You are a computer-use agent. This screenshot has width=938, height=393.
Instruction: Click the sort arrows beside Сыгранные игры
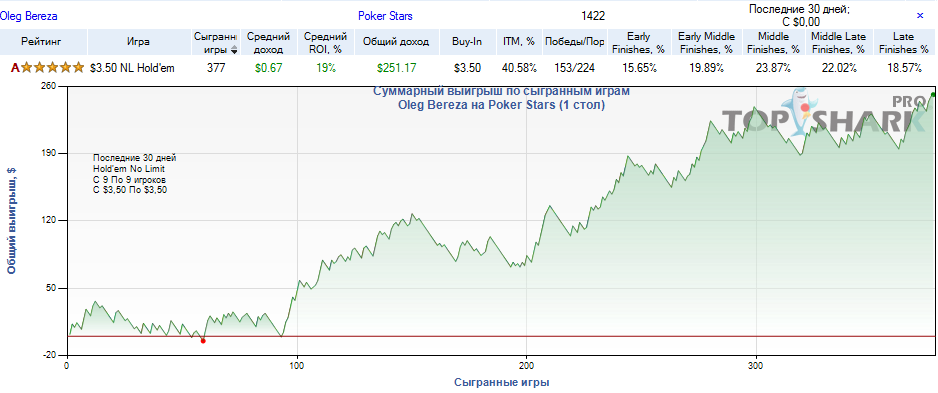point(234,50)
